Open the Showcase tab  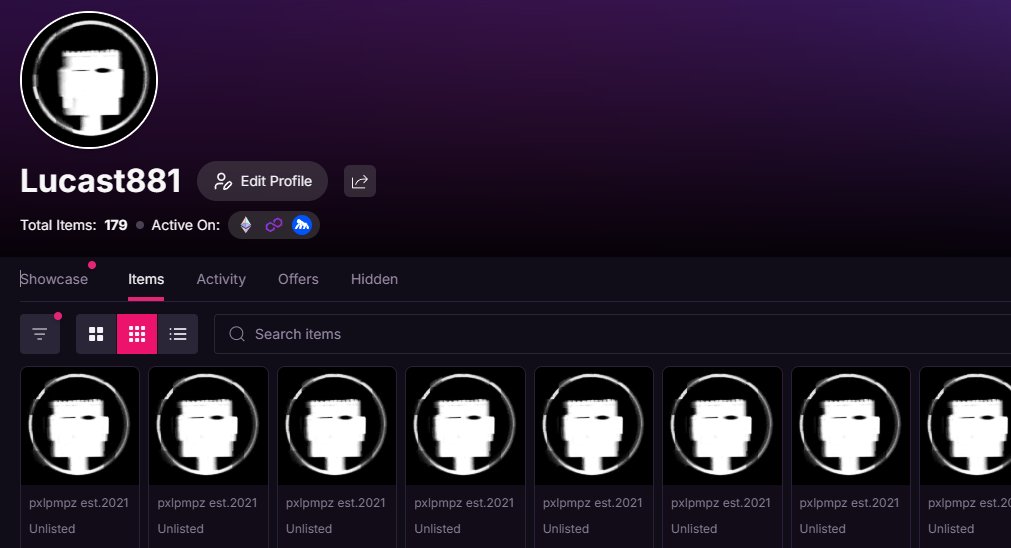click(54, 279)
